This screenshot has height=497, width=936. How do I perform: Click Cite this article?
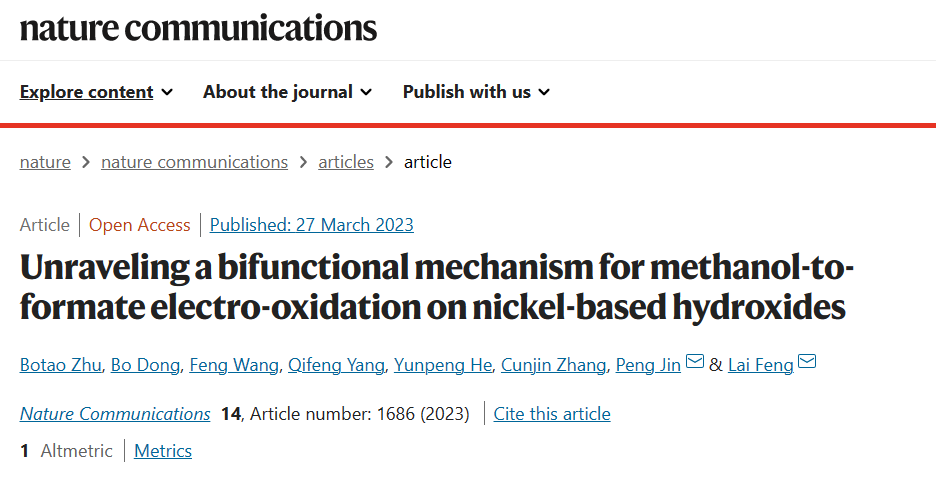coord(552,414)
